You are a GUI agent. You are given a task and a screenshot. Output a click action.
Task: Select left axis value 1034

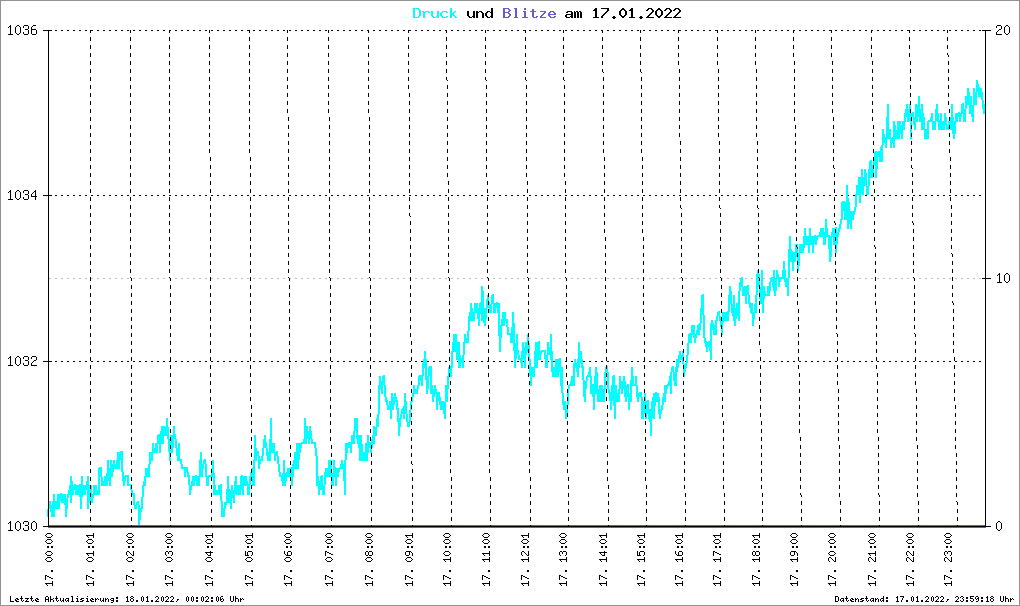[22, 196]
